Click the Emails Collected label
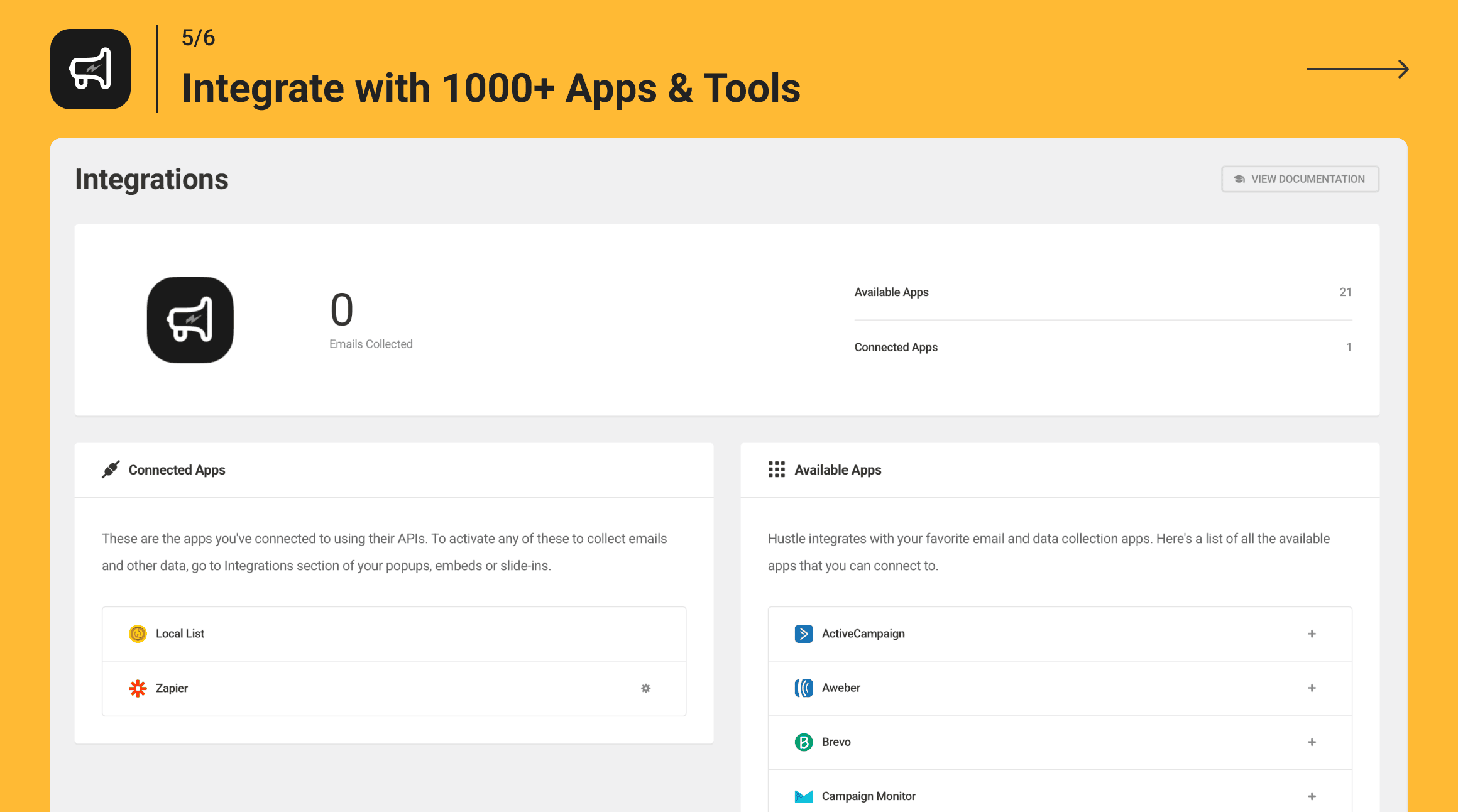The height and width of the screenshot is (812, 1458). pyautogui.click(x=371, y=344)
